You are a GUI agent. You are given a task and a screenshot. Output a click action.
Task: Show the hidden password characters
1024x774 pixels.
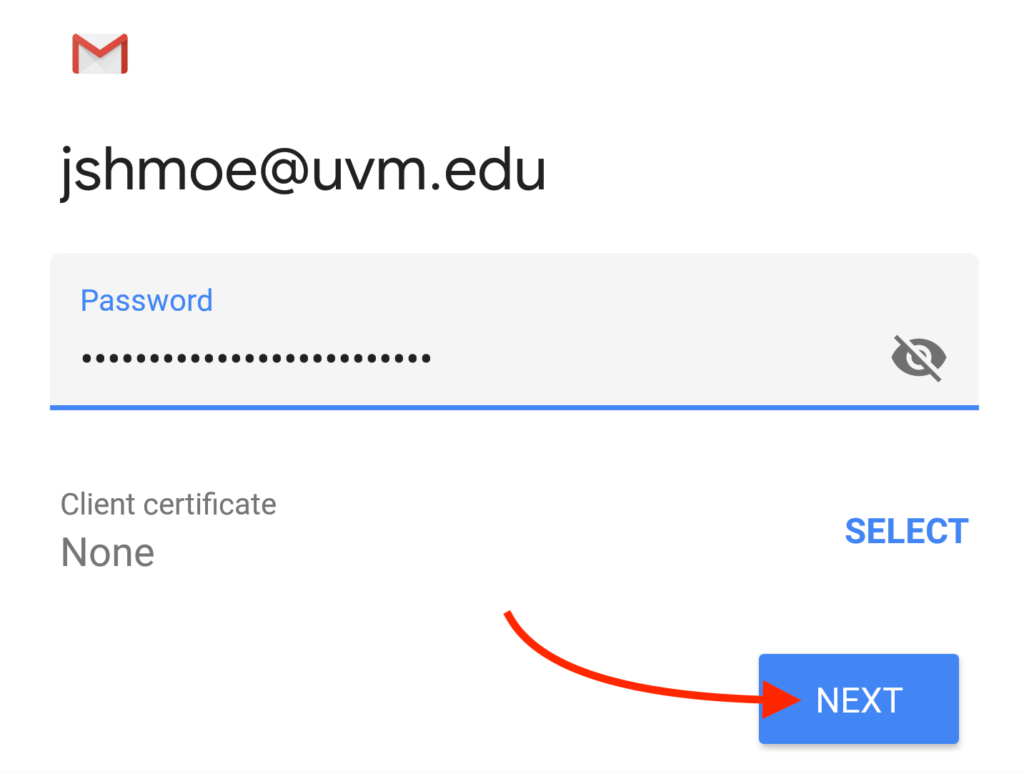(918, 359)
